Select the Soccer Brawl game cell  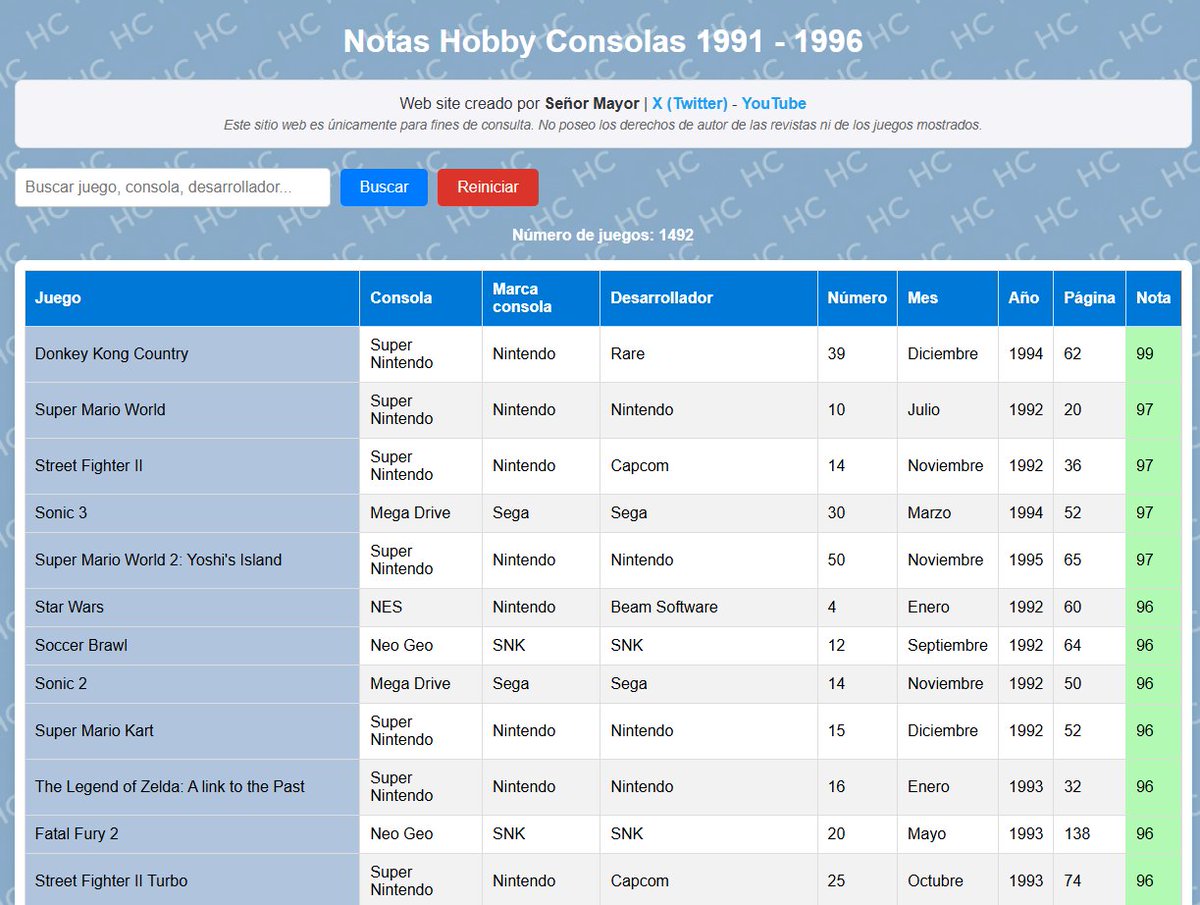click(x=192, y=645)
